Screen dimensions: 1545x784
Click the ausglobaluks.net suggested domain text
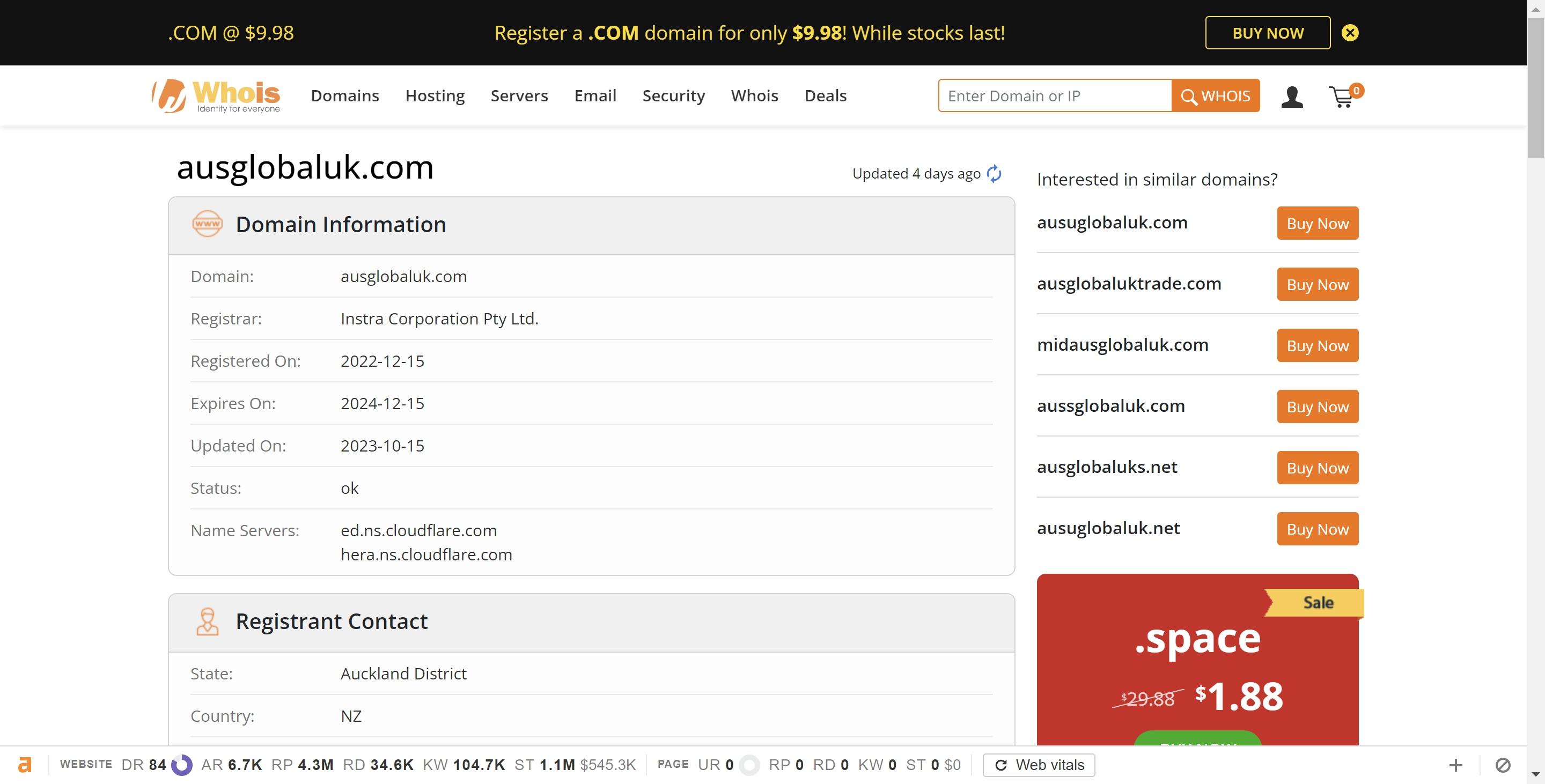pos(1107,467)
